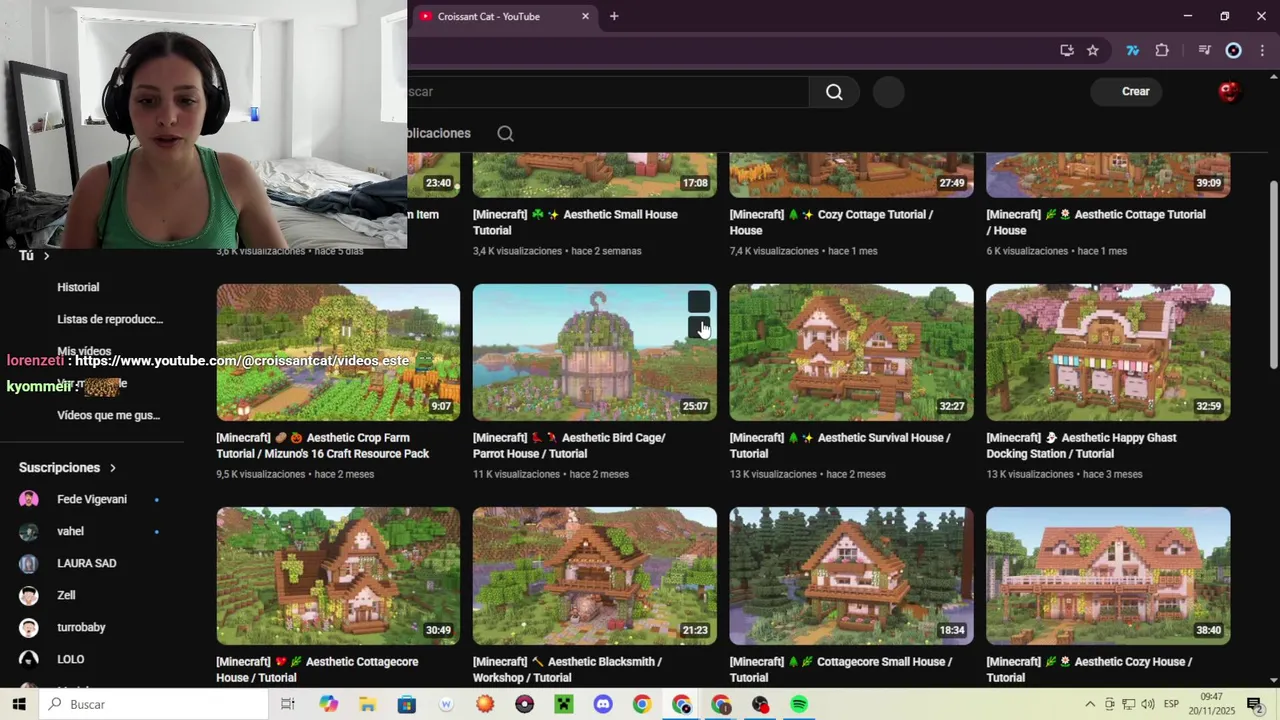Close the Croissant Cat YouTube tab
Screen dimensions: 1280x720
tap(585, 16)
